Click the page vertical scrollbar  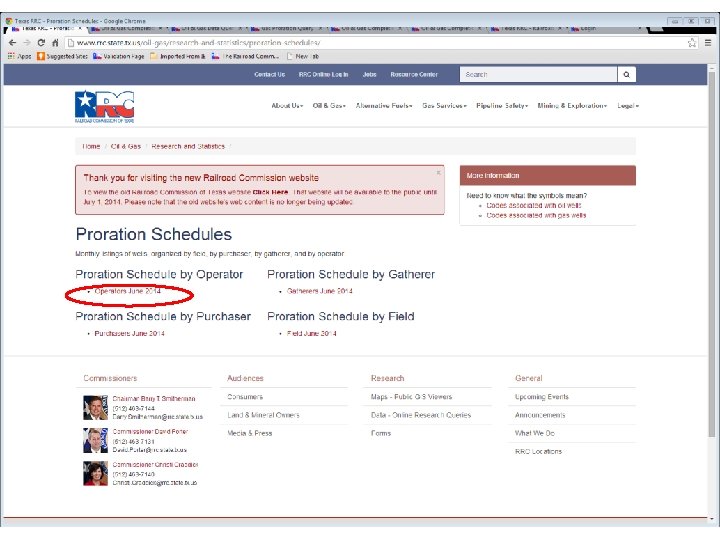tap(712, 253)
